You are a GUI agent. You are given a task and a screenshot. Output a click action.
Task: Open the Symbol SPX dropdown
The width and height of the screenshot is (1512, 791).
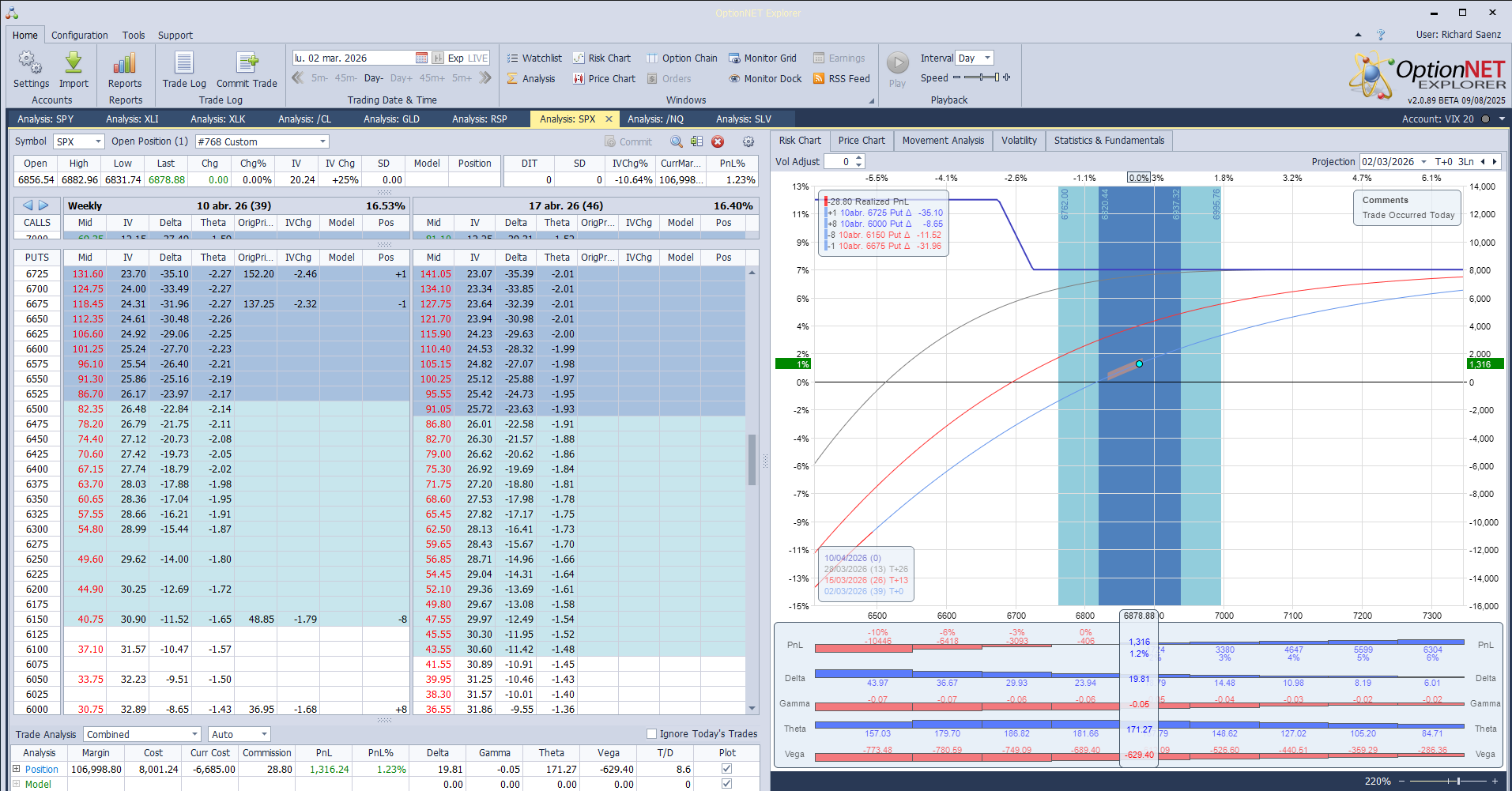click(98, 142)
